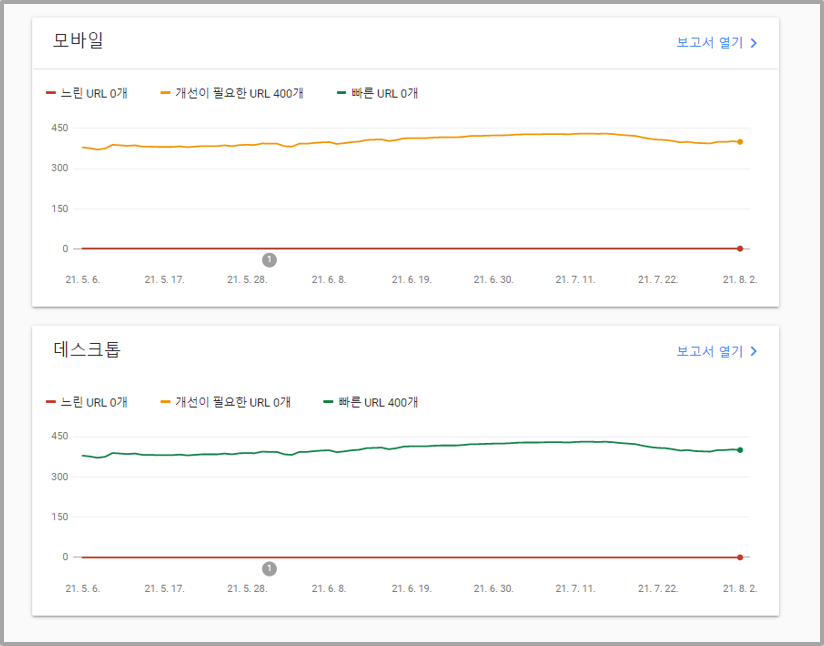The height and width of the screenshot is (646, 824).
Task: Click the green data point on desktop chart
Action: [739, 449]
